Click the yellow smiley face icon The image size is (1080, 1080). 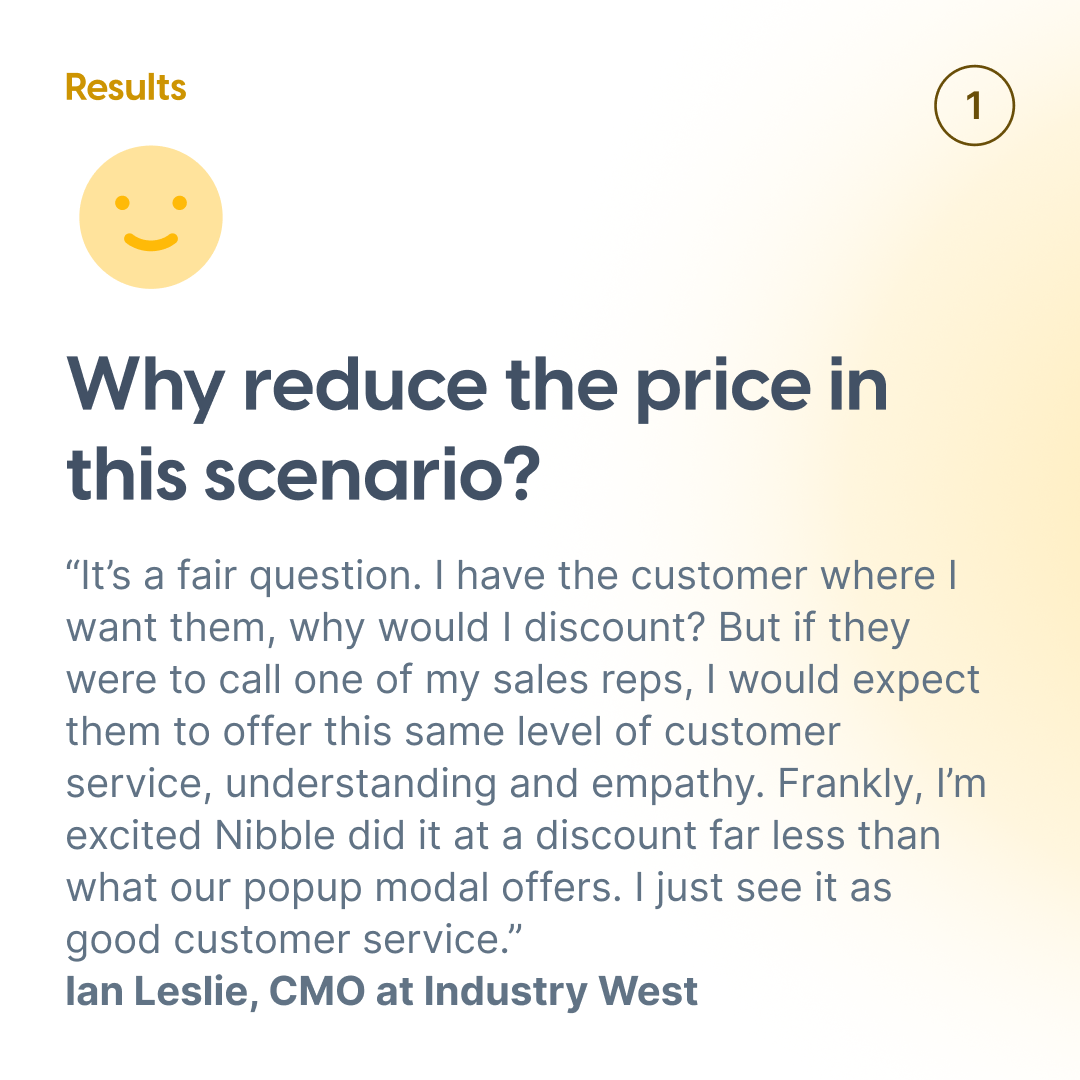(151, 217)
